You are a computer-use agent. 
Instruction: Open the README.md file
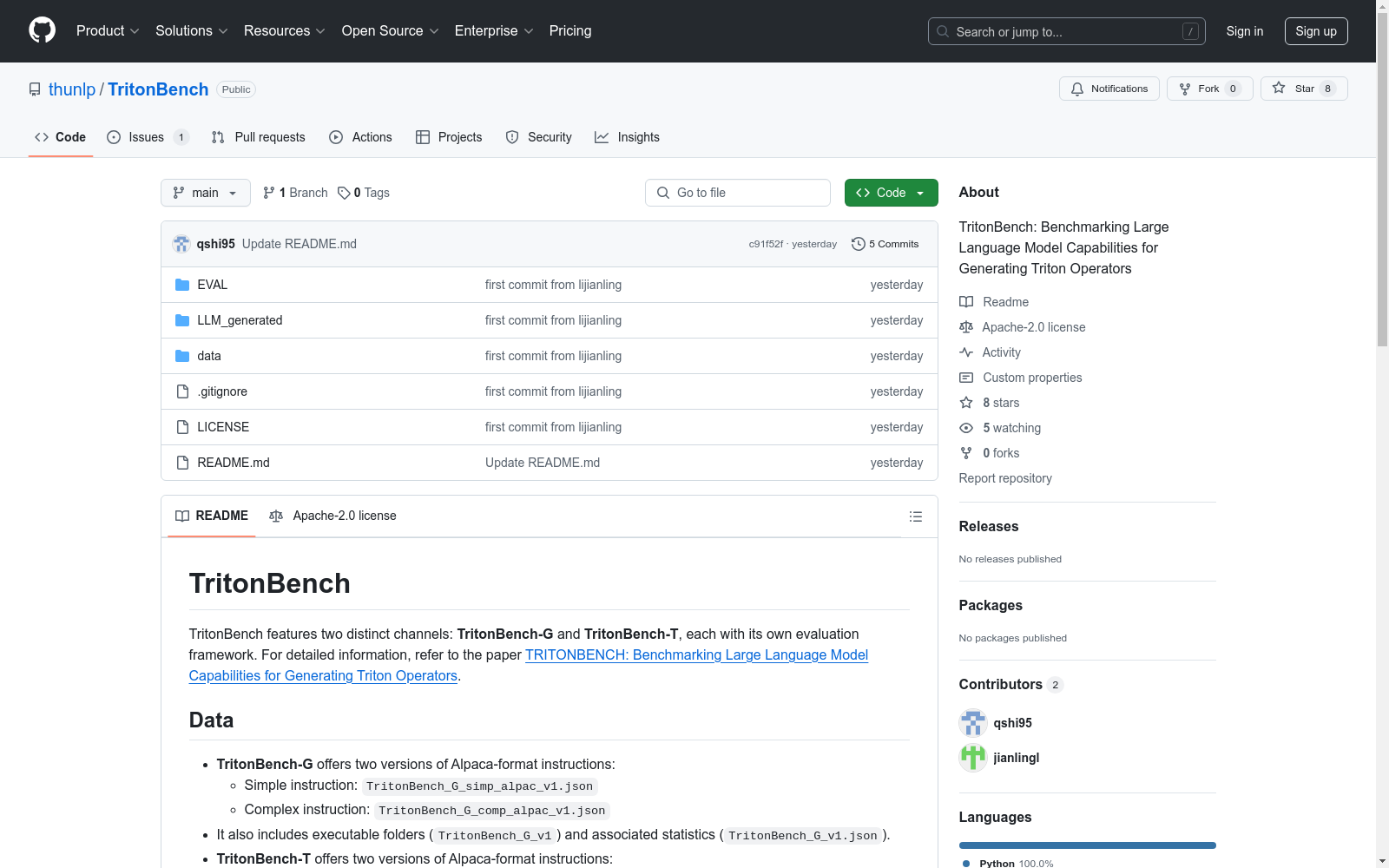[x=234, y=463]
